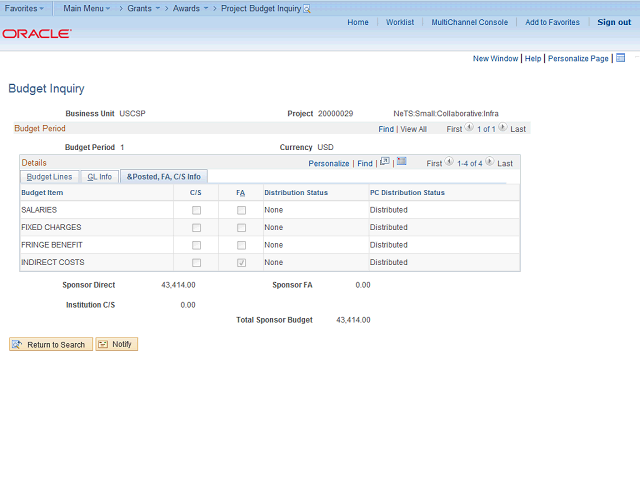Click the Budget Period previous row arrow
Screen dimensions: 640x480
[470, 128]
